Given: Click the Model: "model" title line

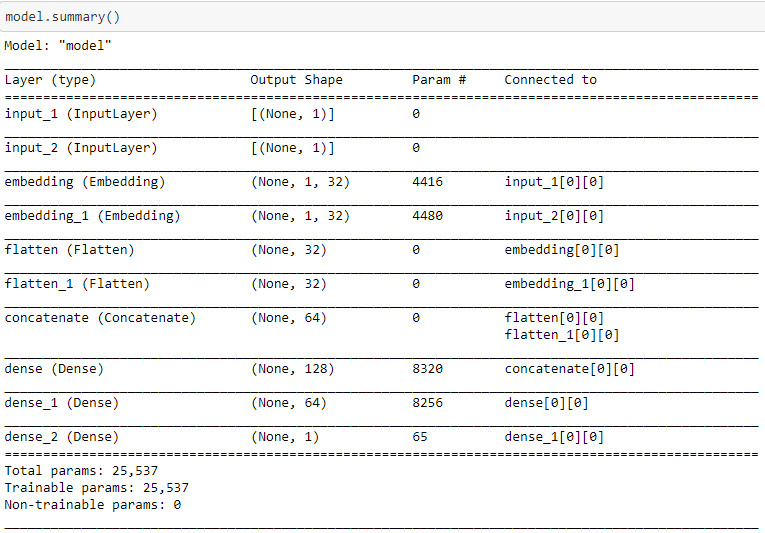Looking at the screenshot, I should coord(58,46).
